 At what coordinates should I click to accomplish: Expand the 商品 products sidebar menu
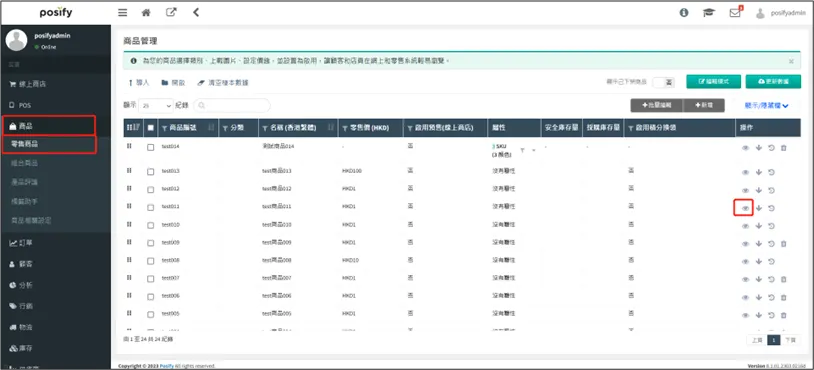(x=49, y=126)
